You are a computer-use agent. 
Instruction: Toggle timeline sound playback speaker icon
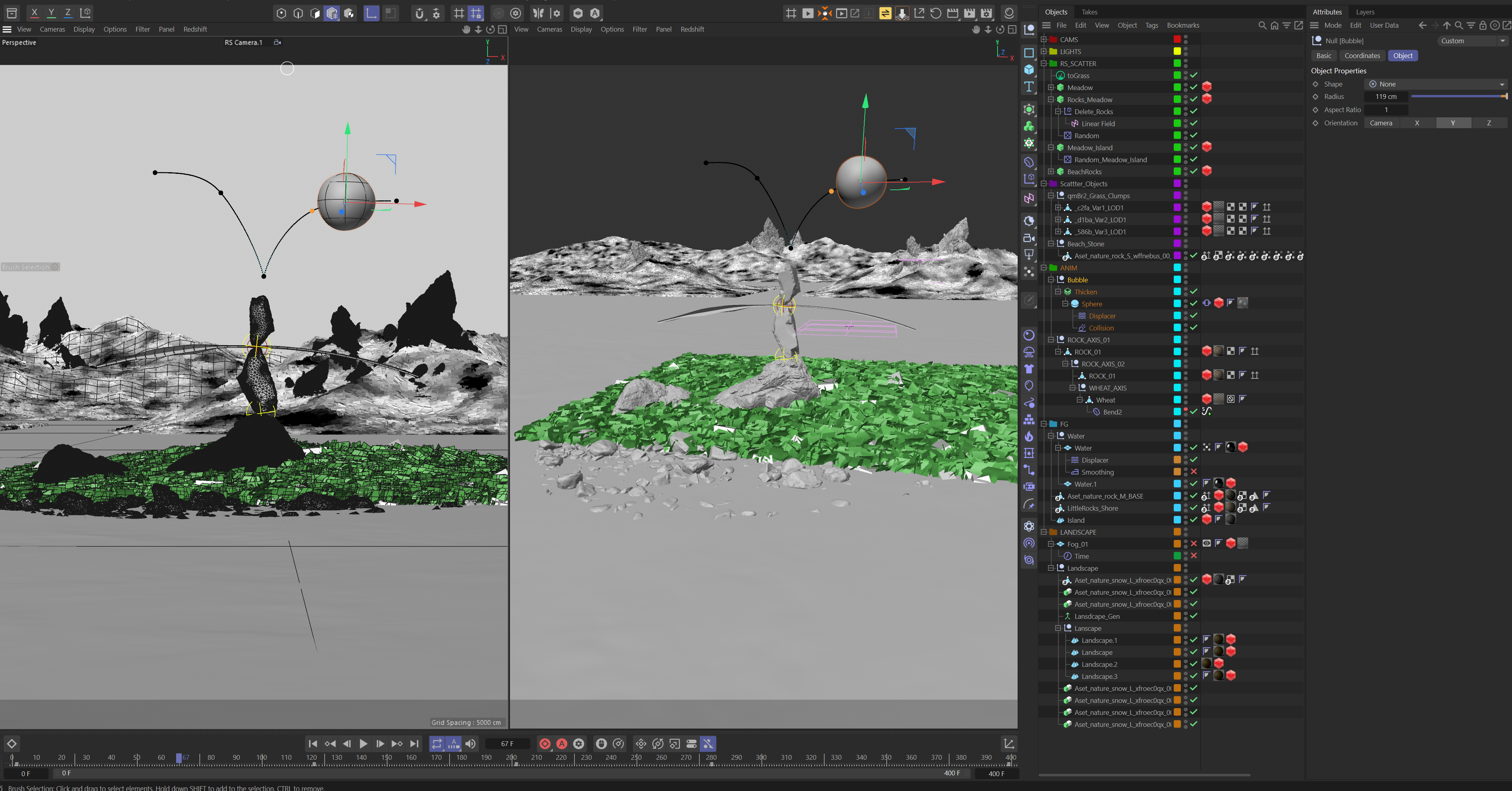click(x=471, y=743)
